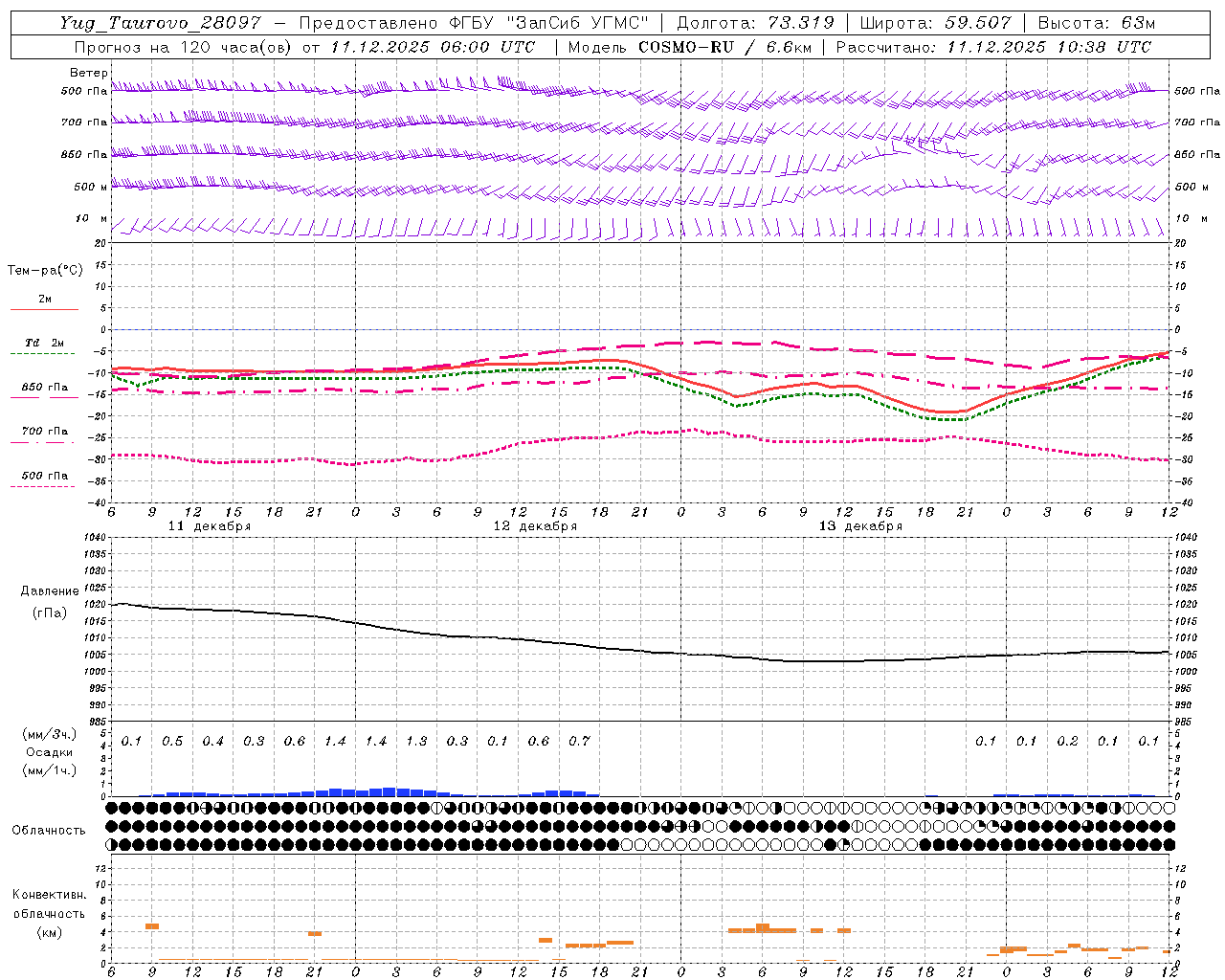Select the Прогноз на 120 часа(ов) text
Screen dimensions: 1225x980
click(x=184, y=47)
